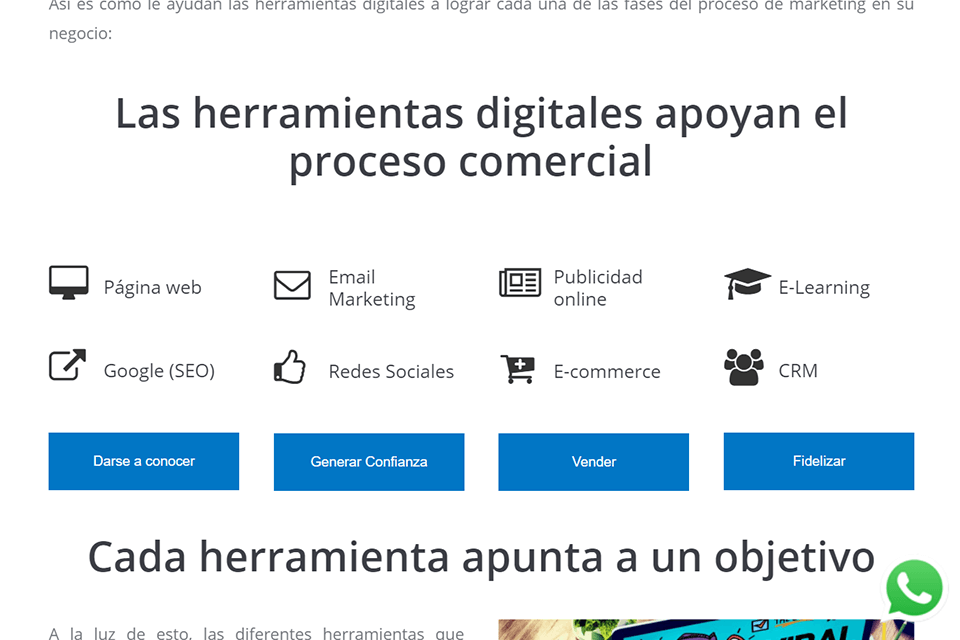The image size is (960, 640).
Task: Click the Publicidad online newspaper icon
Action: [x=520, y=282]
